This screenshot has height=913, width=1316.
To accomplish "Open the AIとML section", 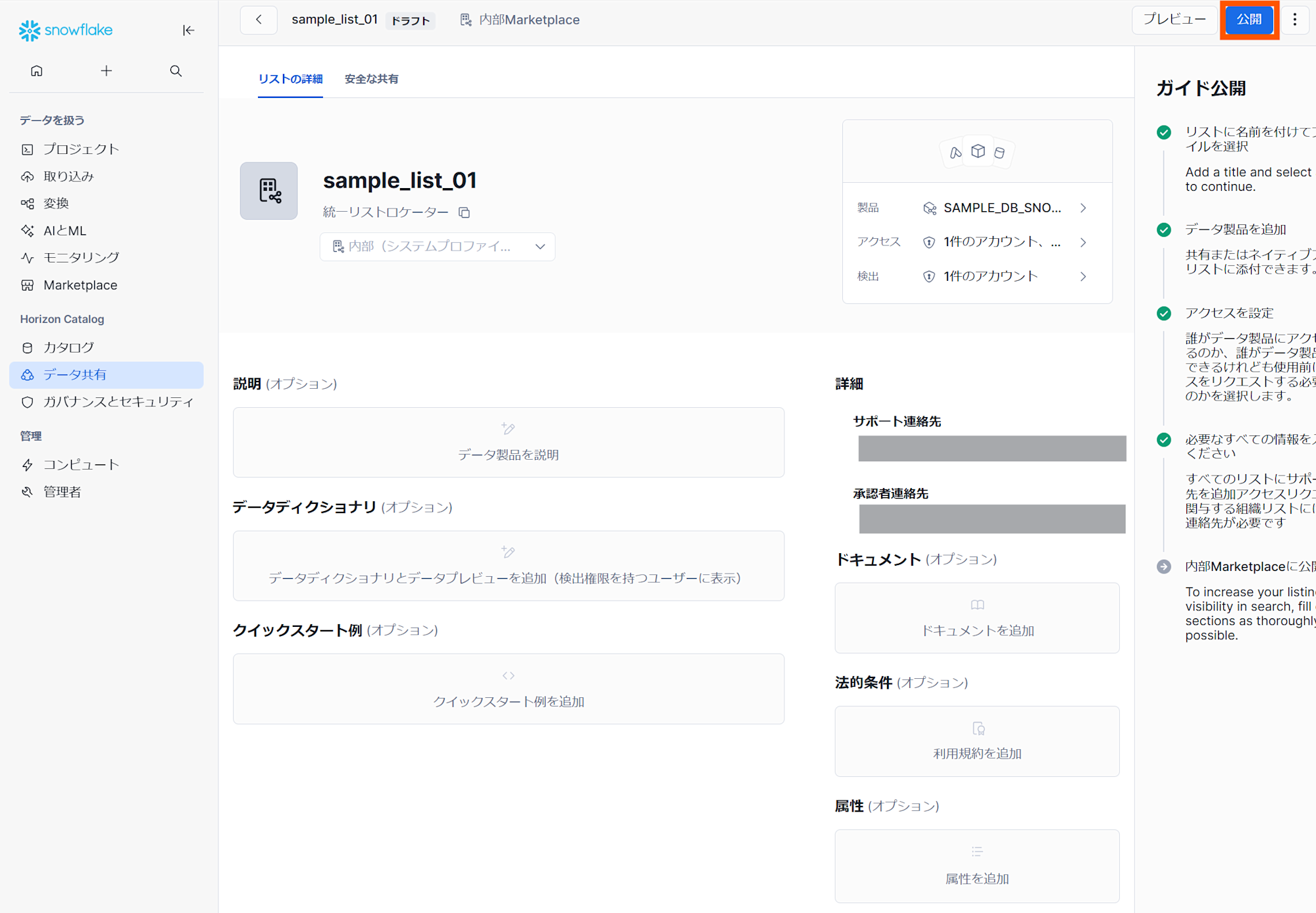I will pos(66,230).
